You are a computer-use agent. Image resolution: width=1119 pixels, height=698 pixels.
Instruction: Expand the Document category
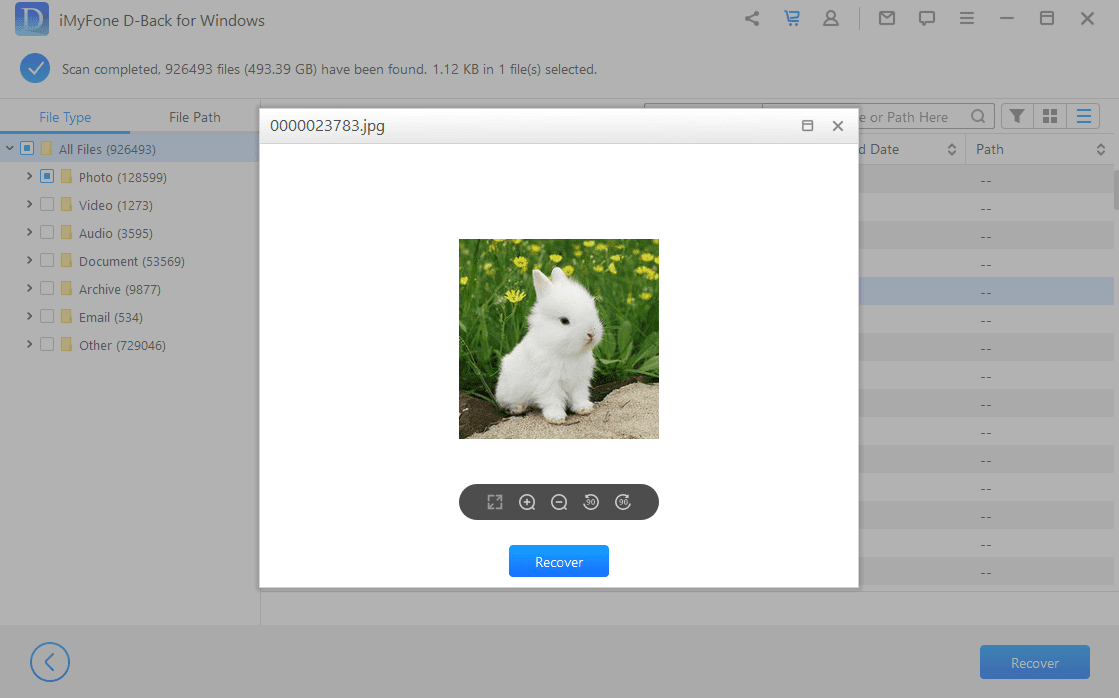pyautogui.click(x=29, y=261)
